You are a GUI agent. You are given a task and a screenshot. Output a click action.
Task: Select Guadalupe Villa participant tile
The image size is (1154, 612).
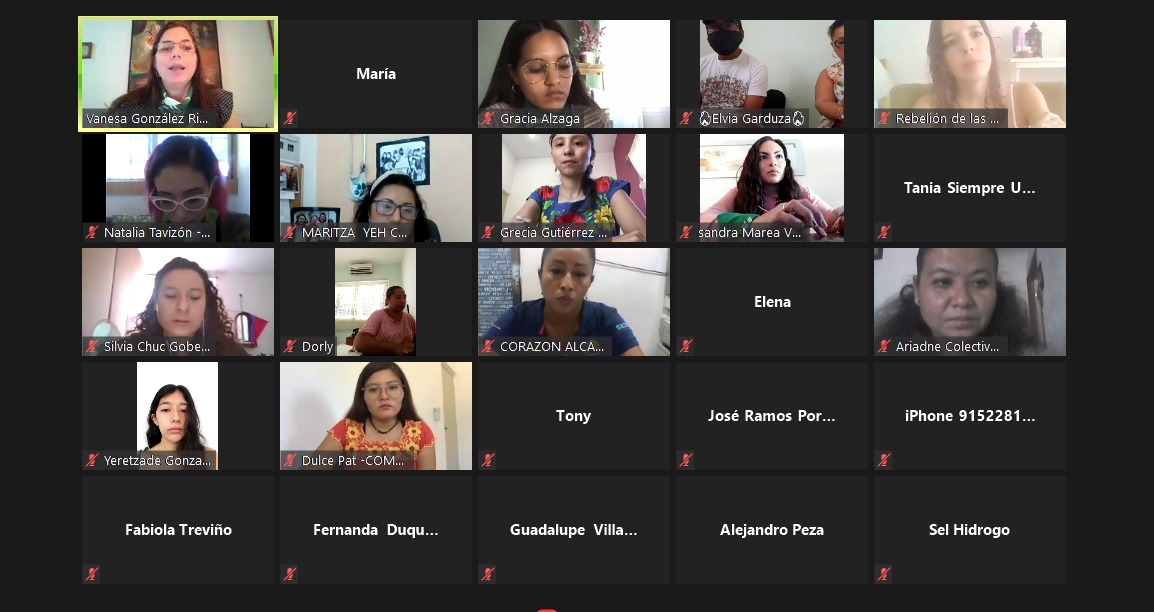pyautogui.click(x=574, y=530)
